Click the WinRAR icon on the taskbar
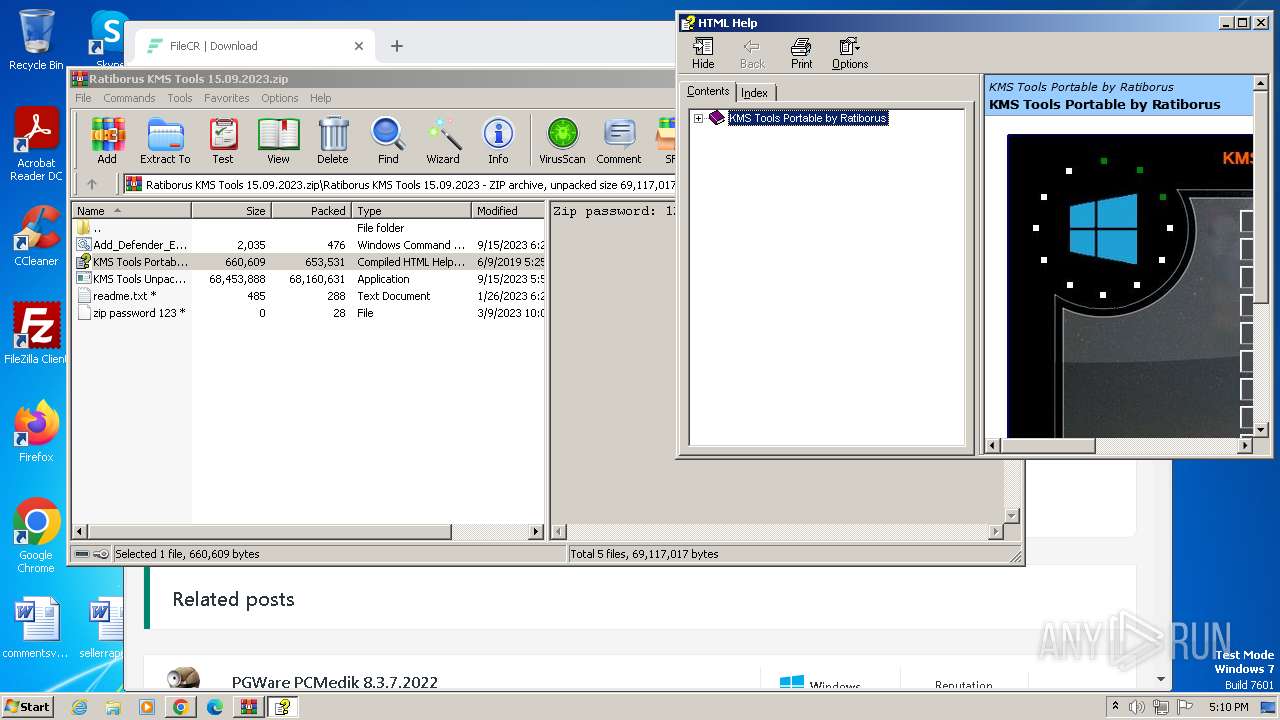The width and height of the screenshot is (1280, 720). point(248,707)
